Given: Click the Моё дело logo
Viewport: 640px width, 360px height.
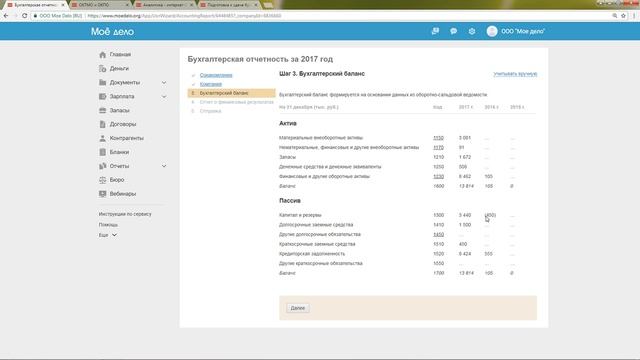Looking at the screenshot, I should [x=112, y=31].
